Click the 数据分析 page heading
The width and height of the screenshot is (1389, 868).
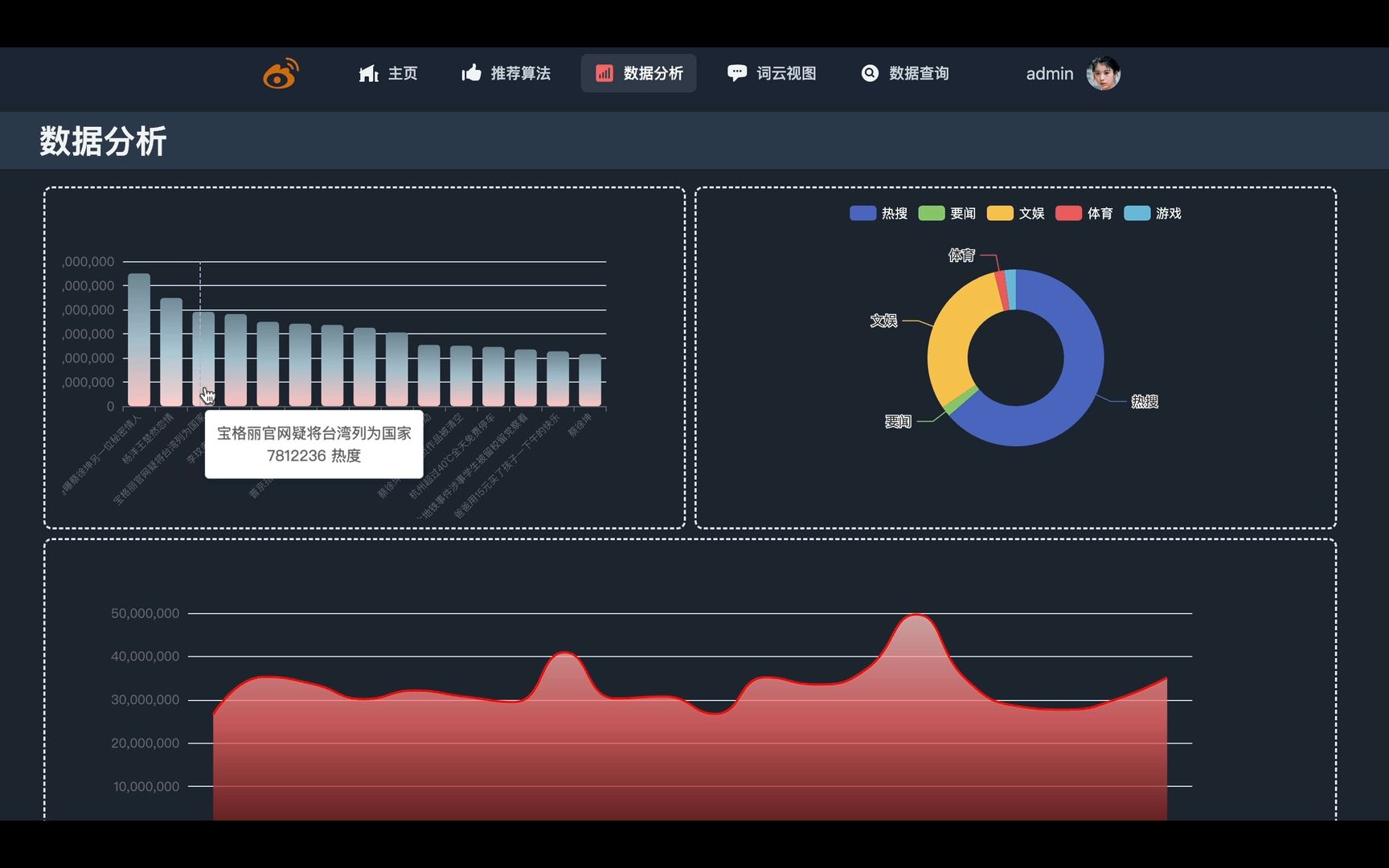pos(103,141)
